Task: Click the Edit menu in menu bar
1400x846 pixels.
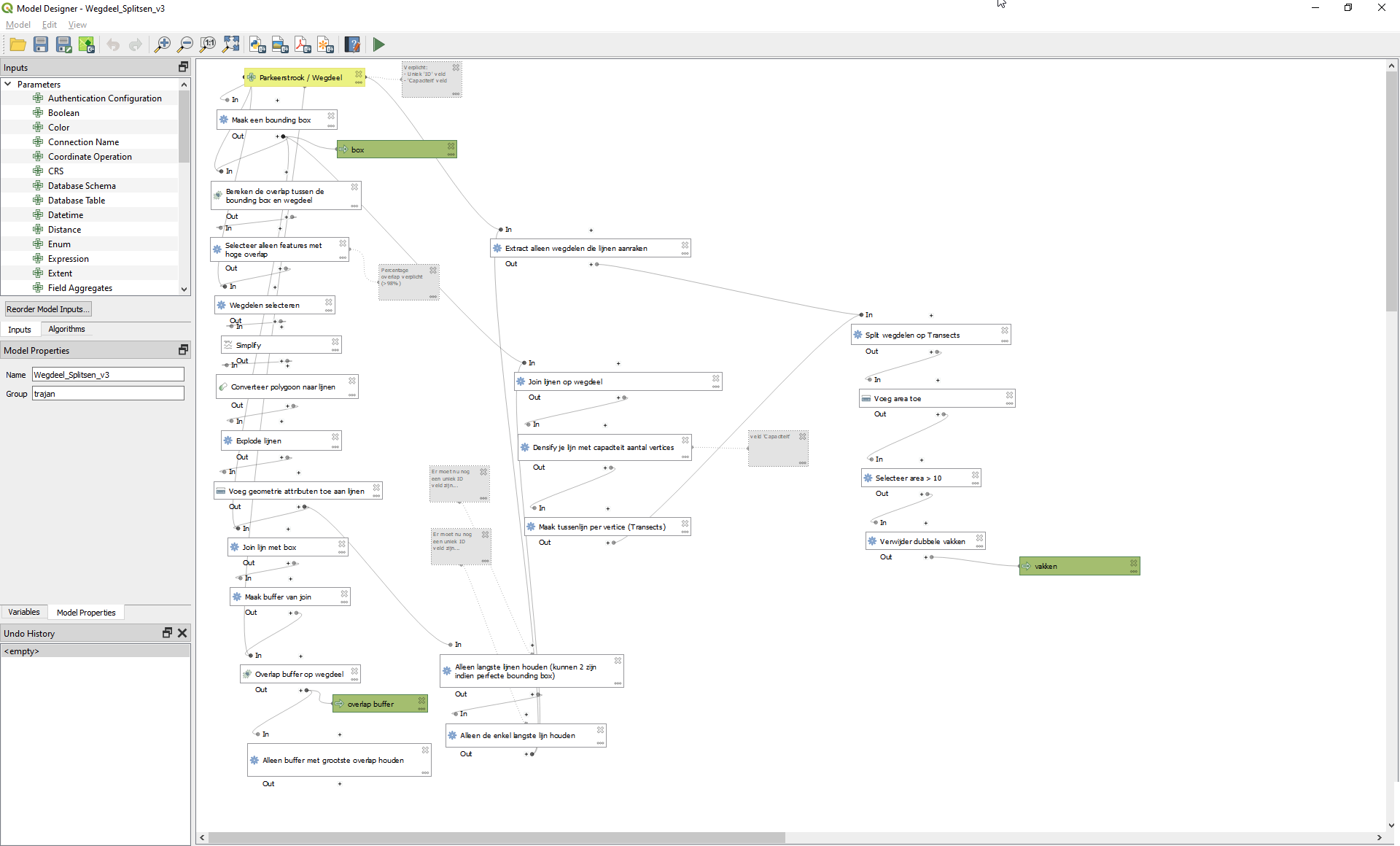Action: 48,24
